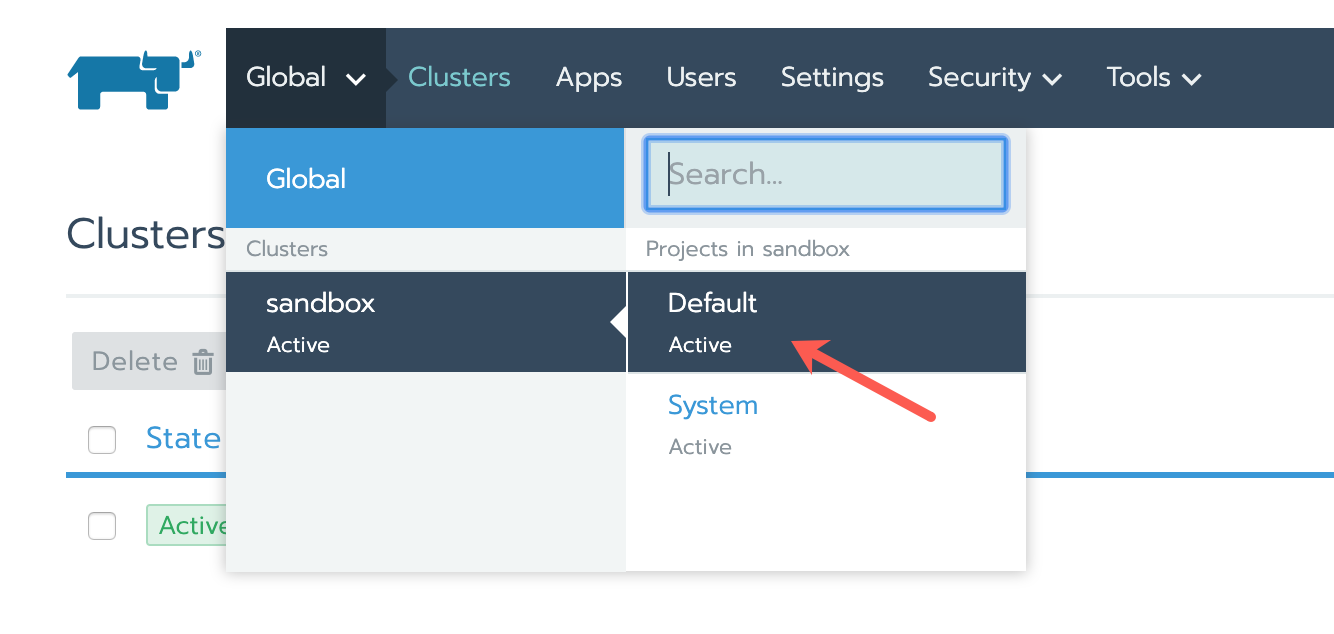Click the Clusters page heading
This screenshot has width=1334, height=634.
click(145, 235)
